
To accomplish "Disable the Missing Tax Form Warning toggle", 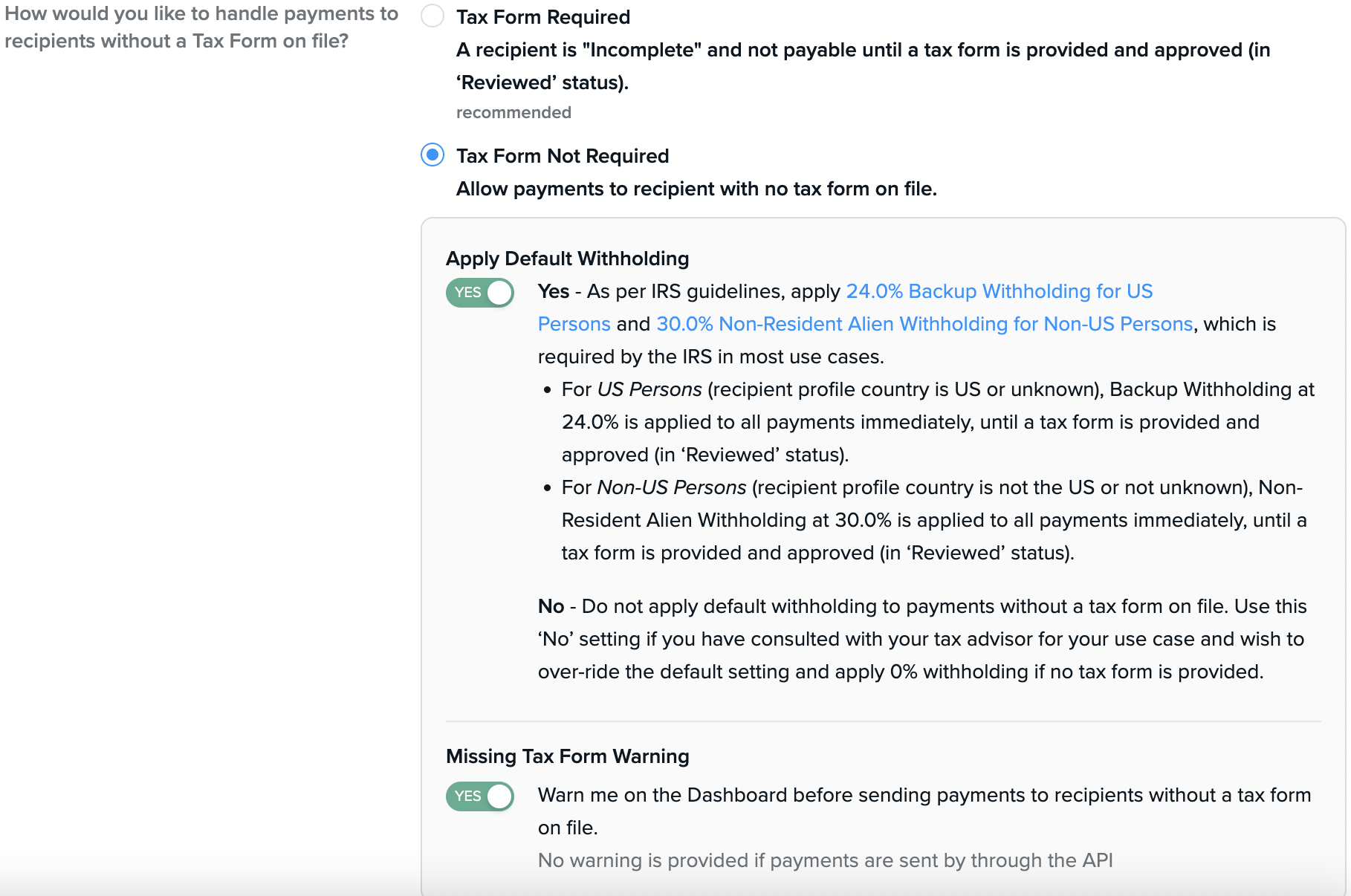I will point(480,796).
